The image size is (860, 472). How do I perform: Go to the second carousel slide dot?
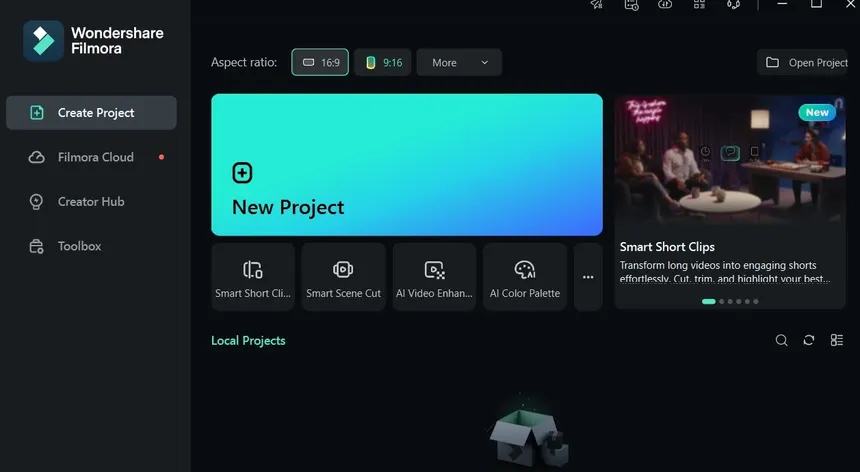pyautogui.click(x=722, y=301)
